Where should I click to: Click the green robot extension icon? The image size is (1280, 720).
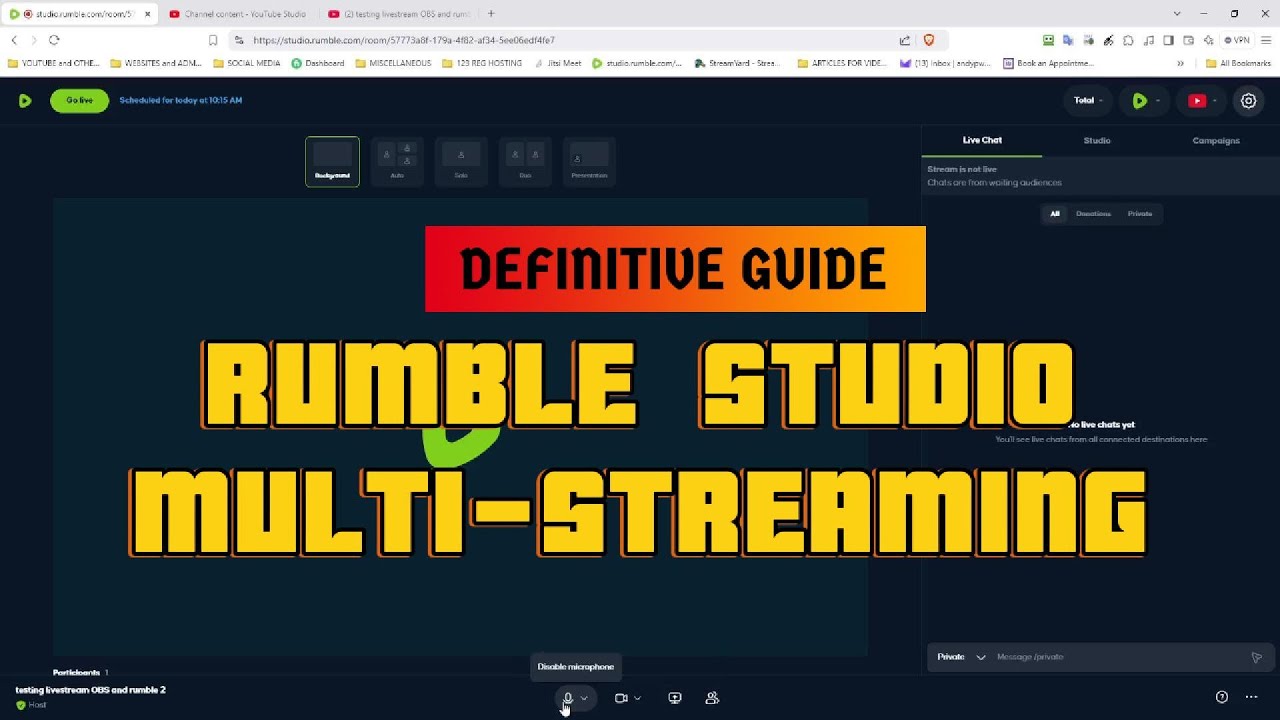(1048, 40)
